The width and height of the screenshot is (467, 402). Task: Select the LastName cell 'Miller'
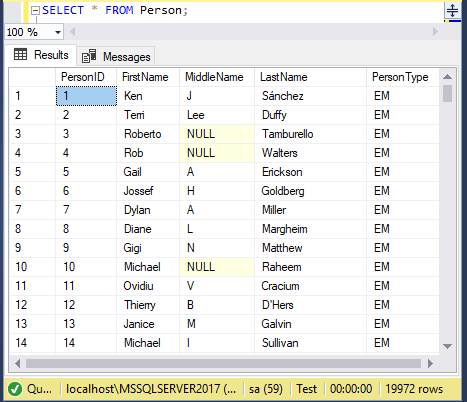pos(310,210)
